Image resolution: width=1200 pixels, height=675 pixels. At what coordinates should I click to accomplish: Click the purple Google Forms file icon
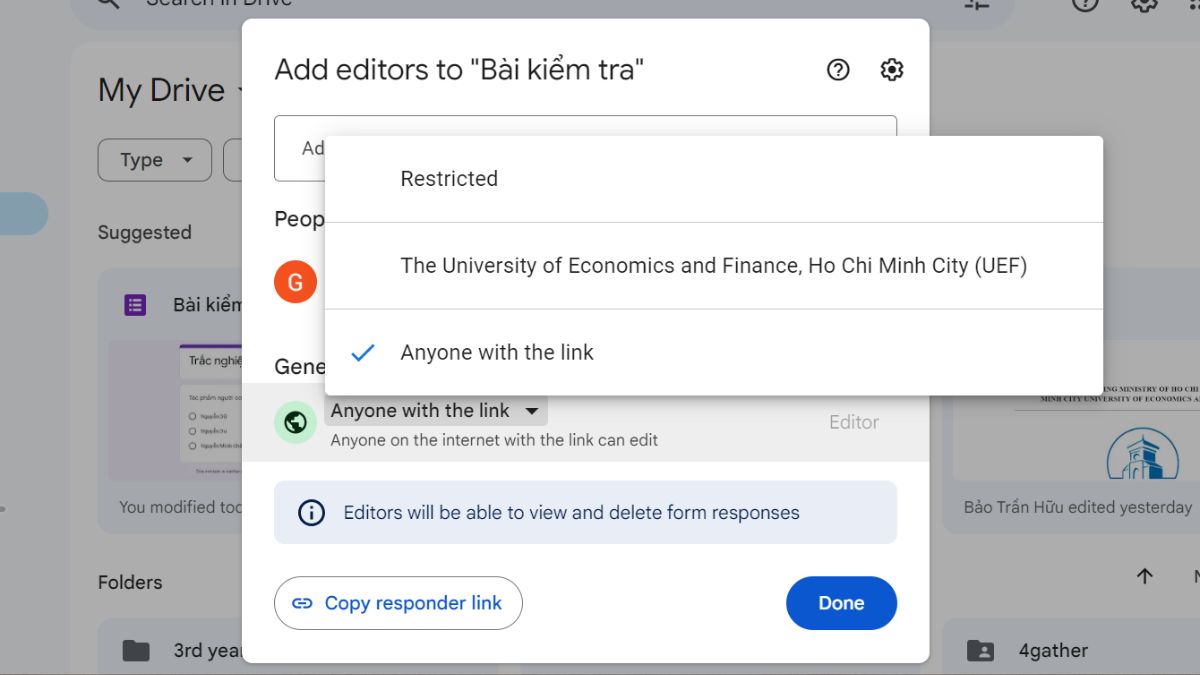[x=135, y=305]
